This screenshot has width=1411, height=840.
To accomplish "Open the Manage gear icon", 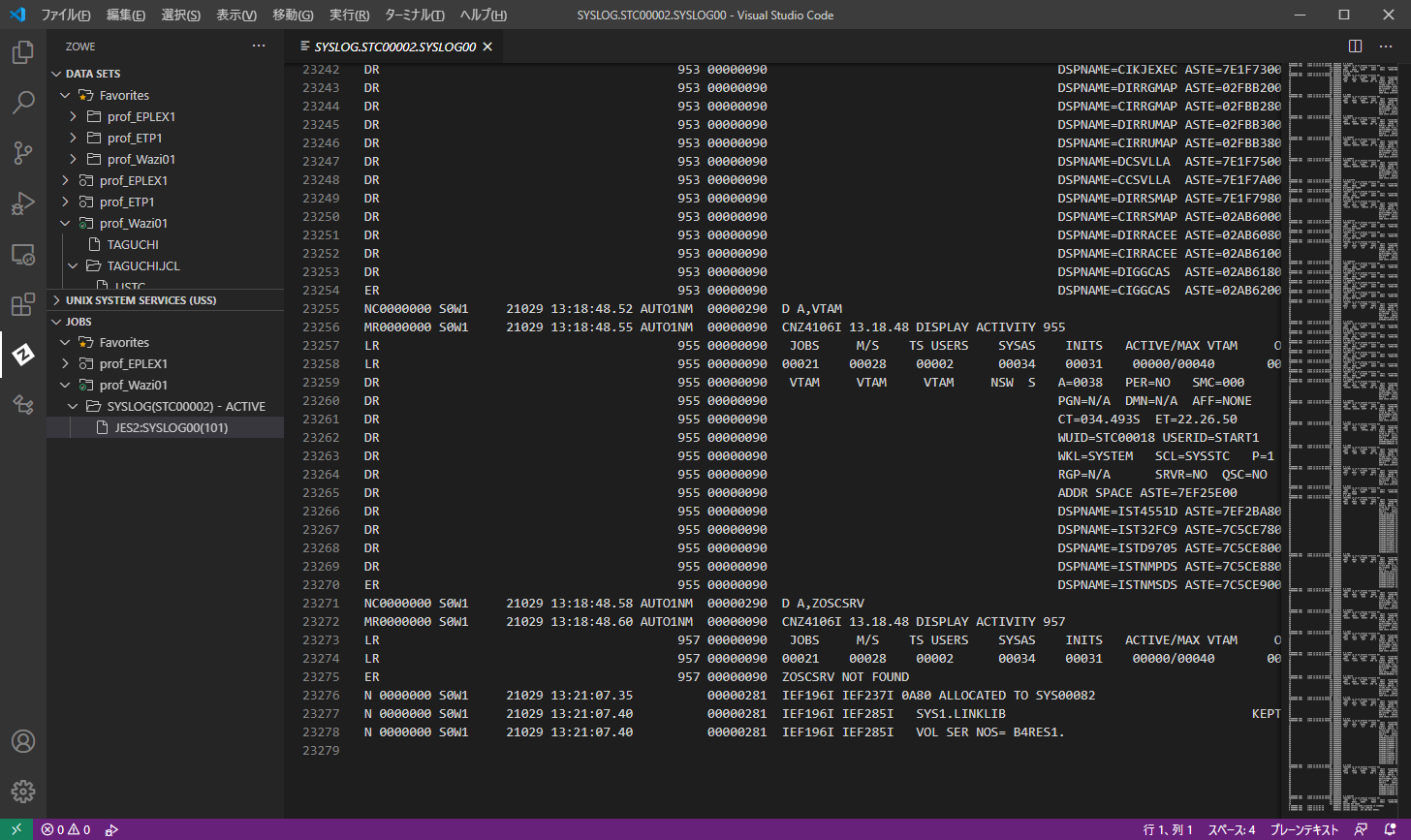I will pos(23,791).
